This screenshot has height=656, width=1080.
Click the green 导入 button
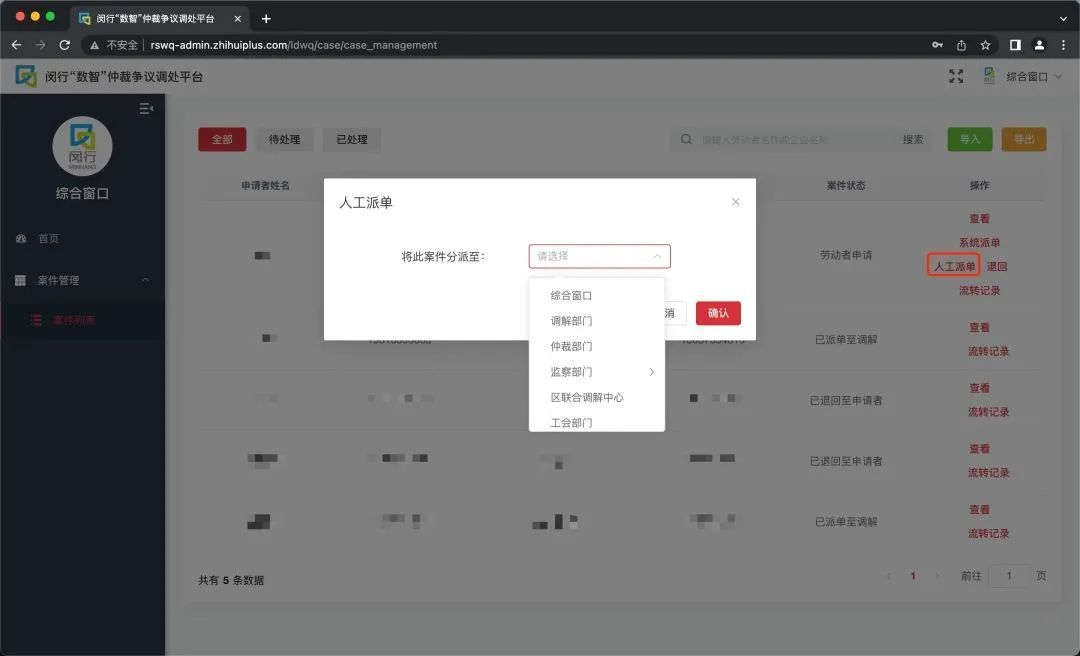(x=969, y=140)
